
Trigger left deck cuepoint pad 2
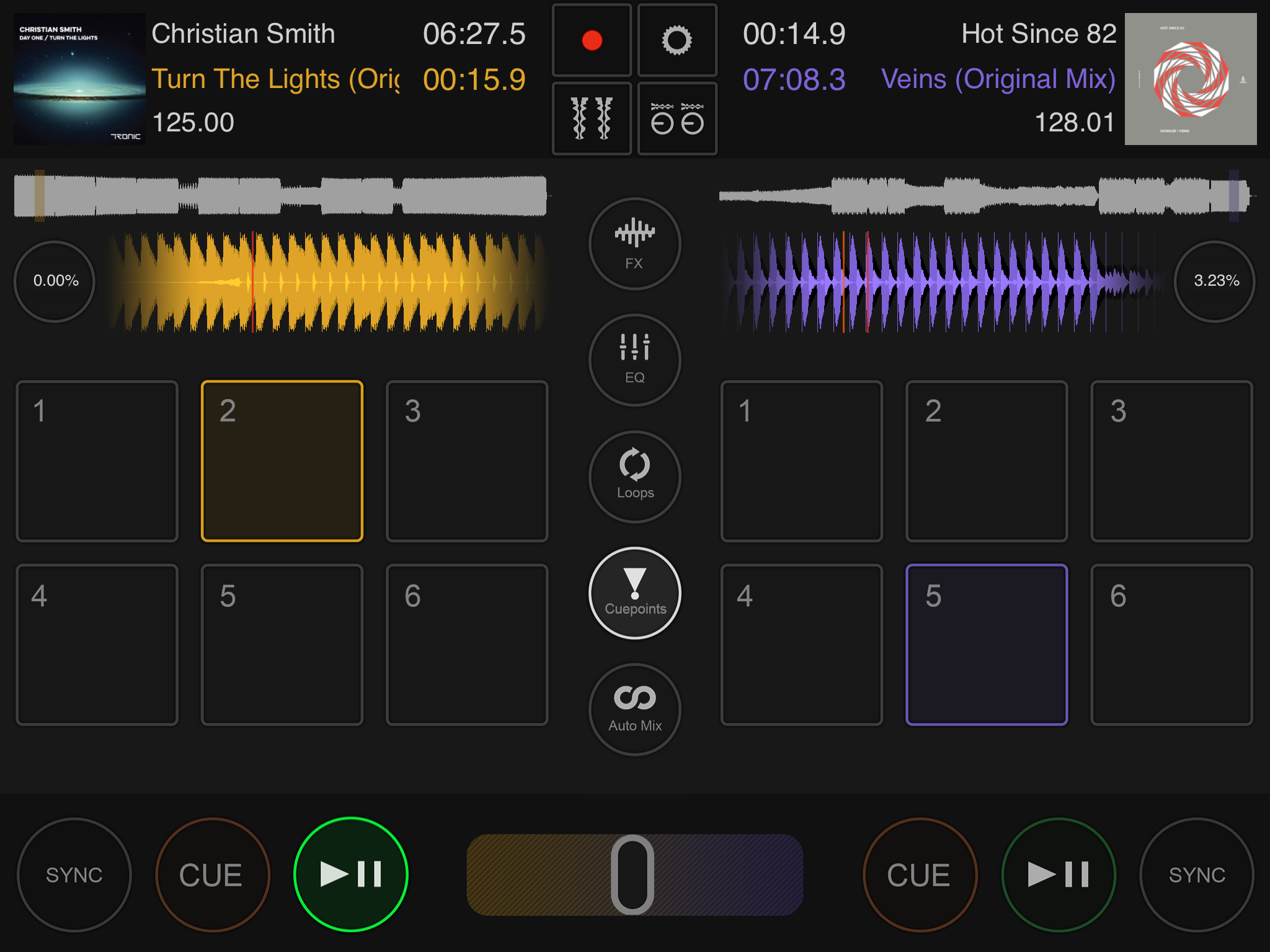click(x=282, y=461)
